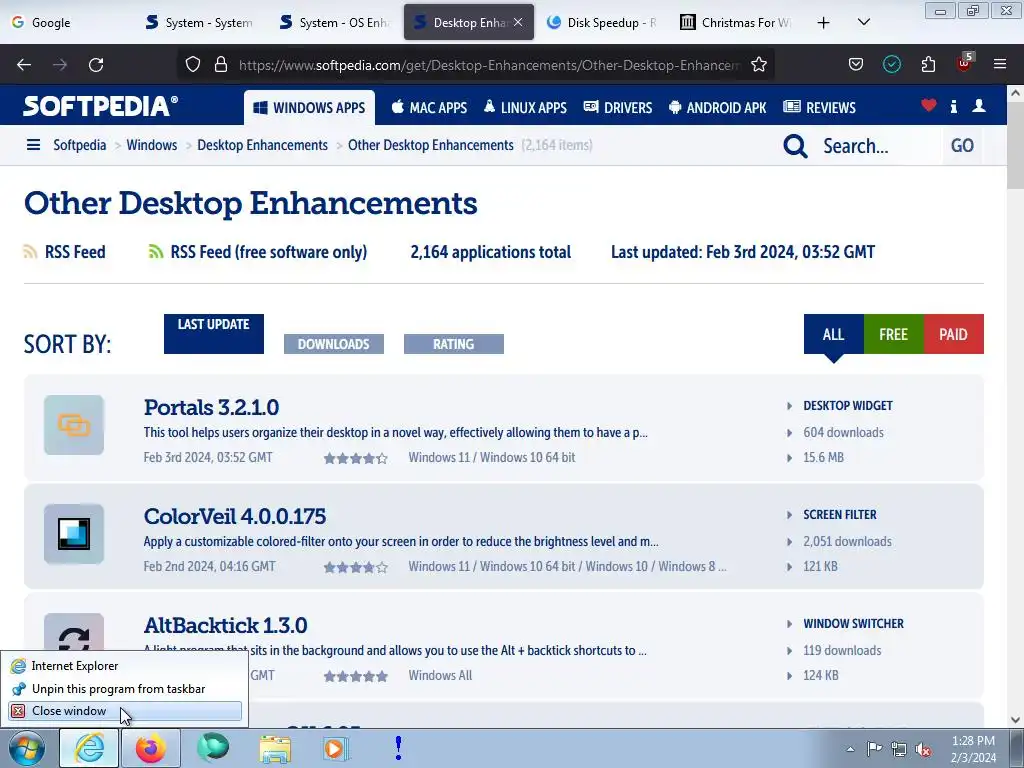Click the green RSS free software icon
1024x768 pixels.
[x=155, y=252]
